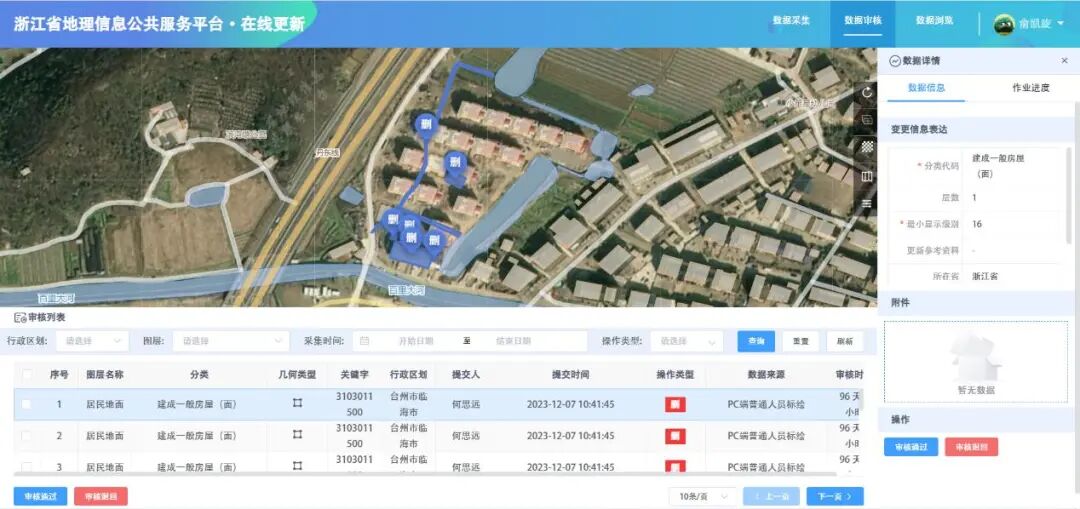Click the 开始日期 date input field
Screen dimensions: 1080x509
point(415,341)
